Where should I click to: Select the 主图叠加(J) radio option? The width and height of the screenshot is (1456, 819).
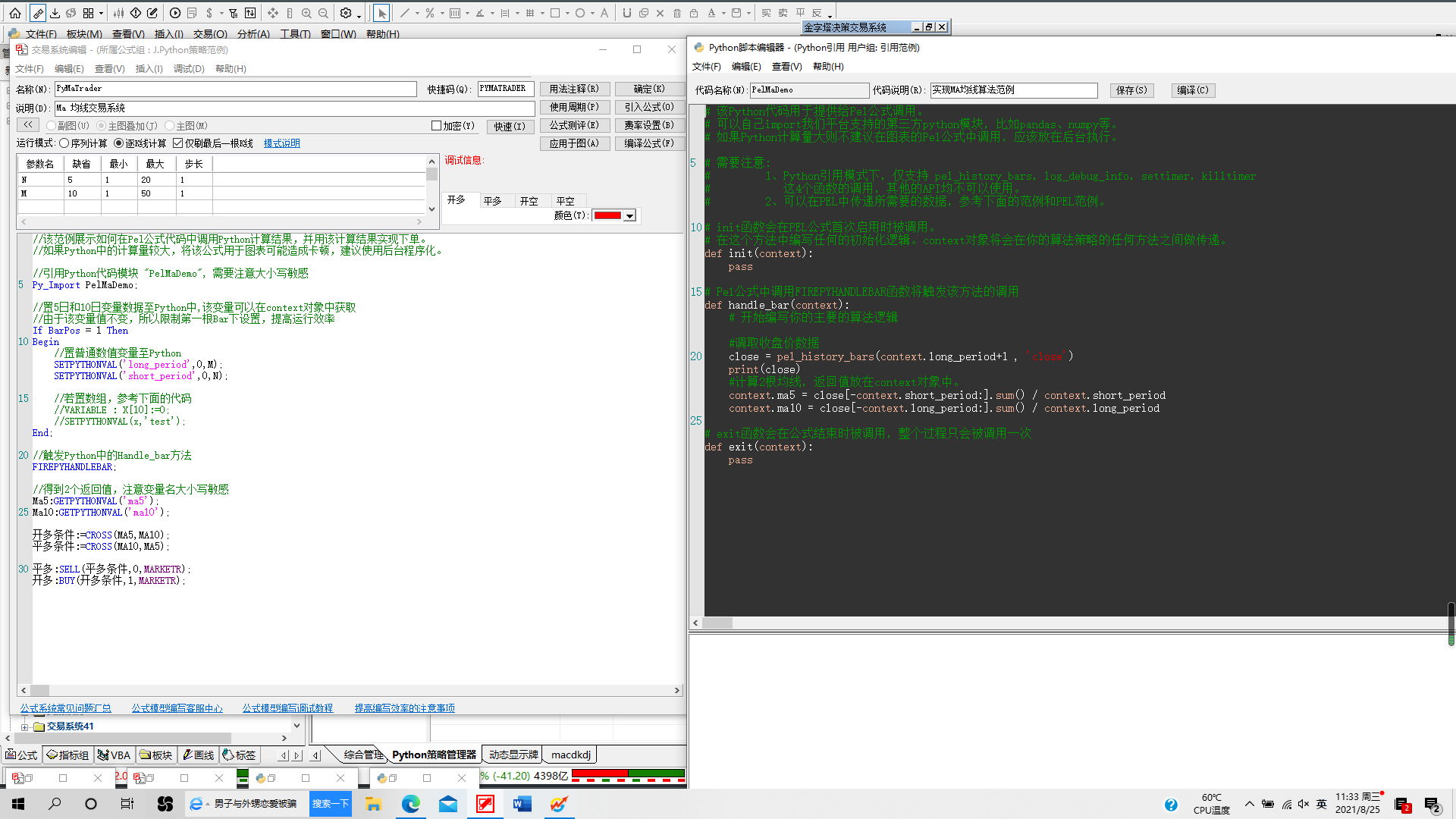coord(101,126)
